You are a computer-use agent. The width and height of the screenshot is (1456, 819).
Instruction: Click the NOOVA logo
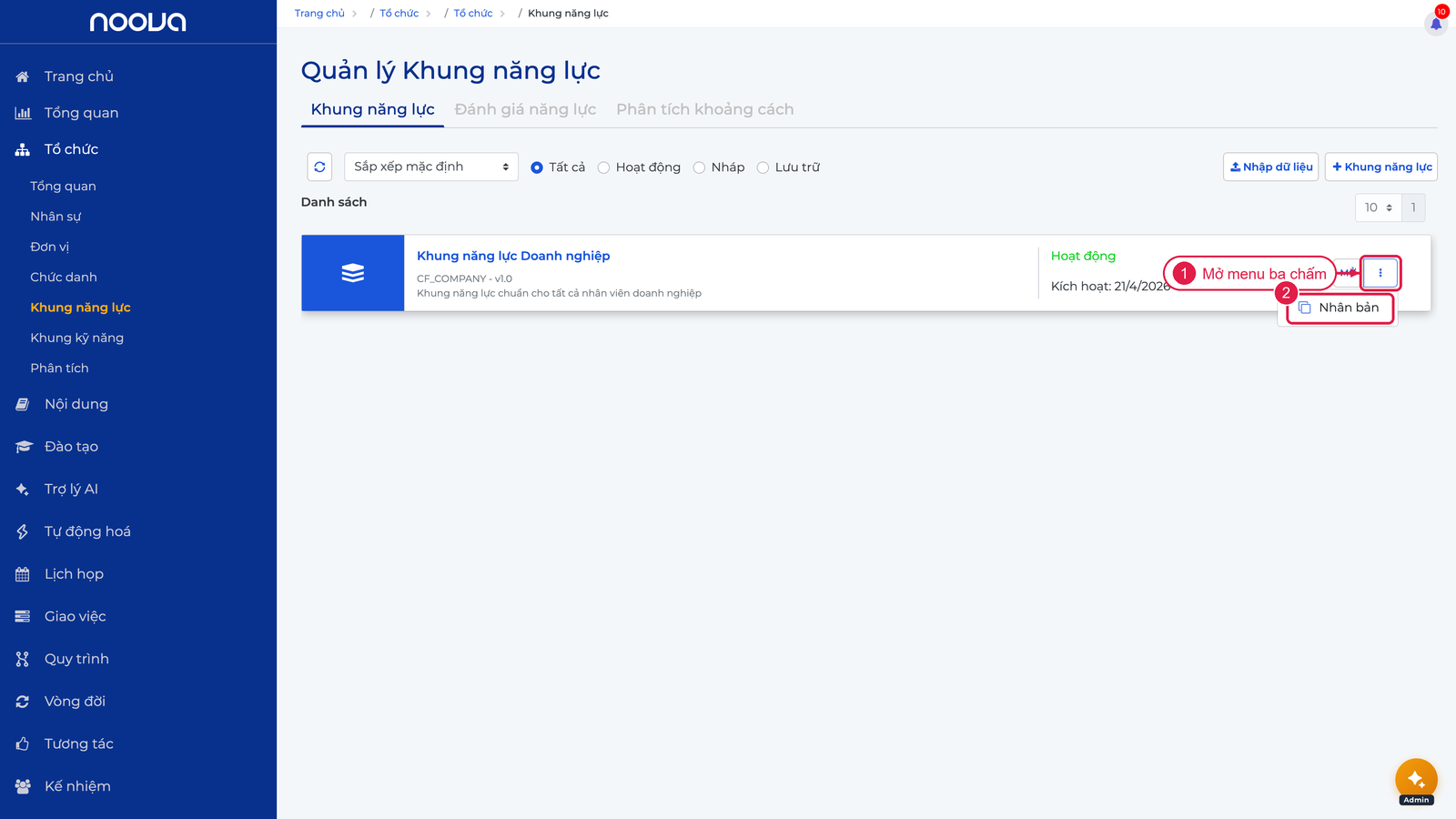pos(137,22)
